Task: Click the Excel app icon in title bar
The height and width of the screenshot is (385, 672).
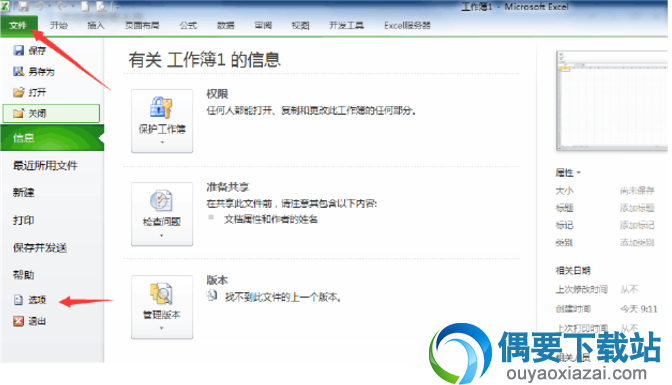Action: 5,6
